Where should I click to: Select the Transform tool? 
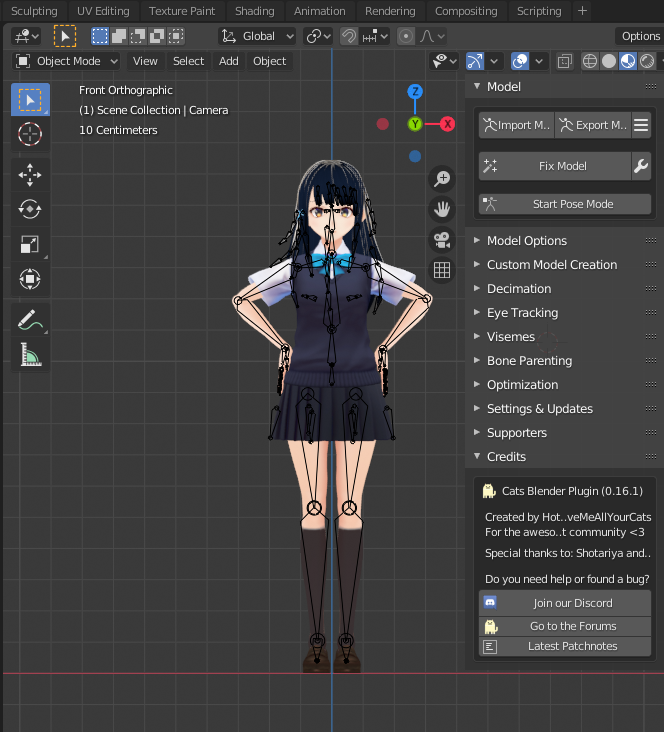(30, 279)
